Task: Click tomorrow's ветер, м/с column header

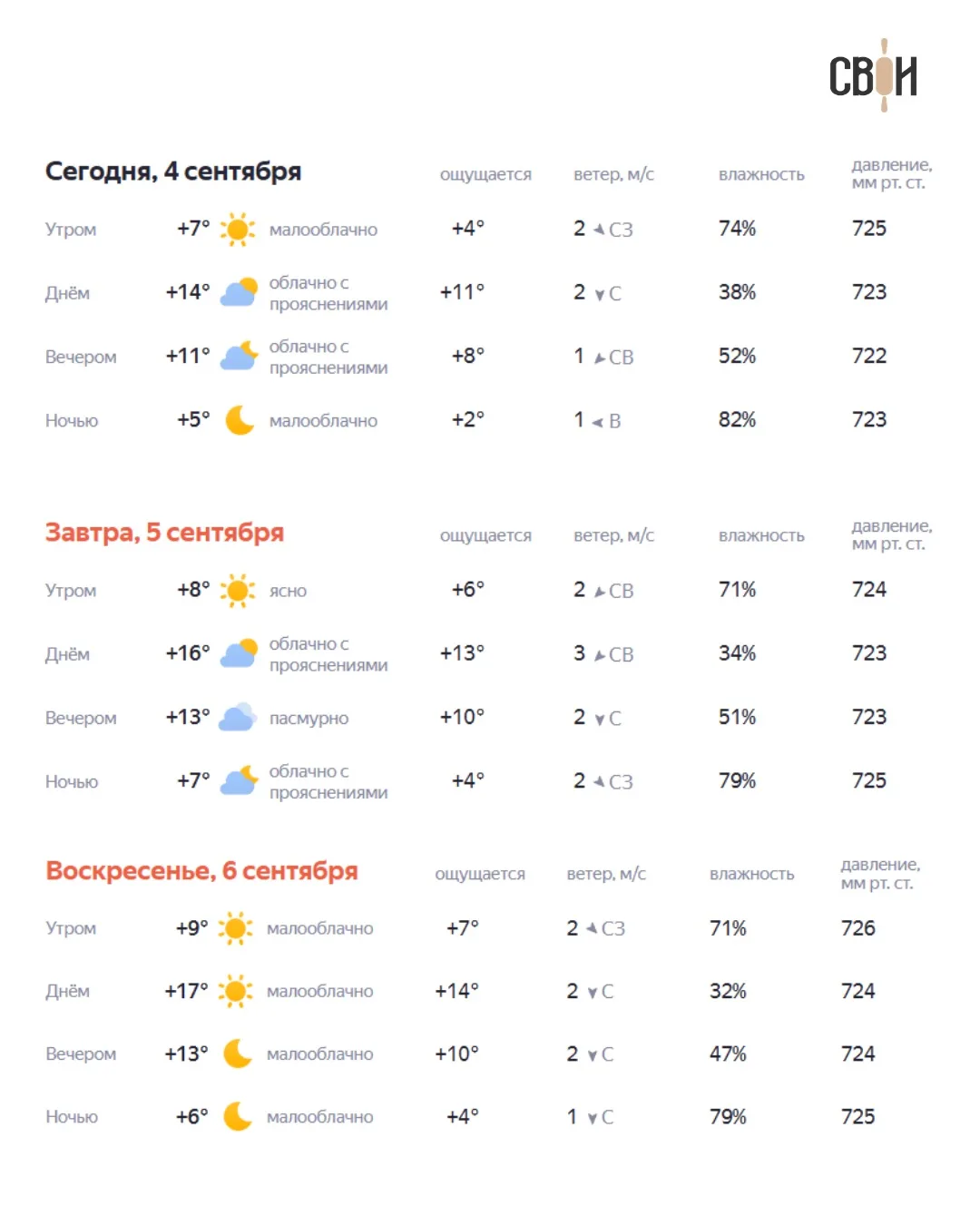Action: point(613,535)
